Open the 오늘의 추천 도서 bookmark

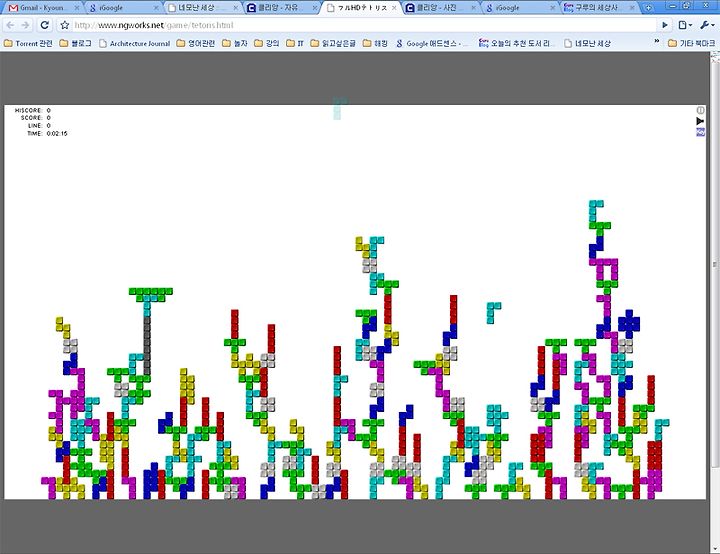pyautogui.click(x=518, y=43)
